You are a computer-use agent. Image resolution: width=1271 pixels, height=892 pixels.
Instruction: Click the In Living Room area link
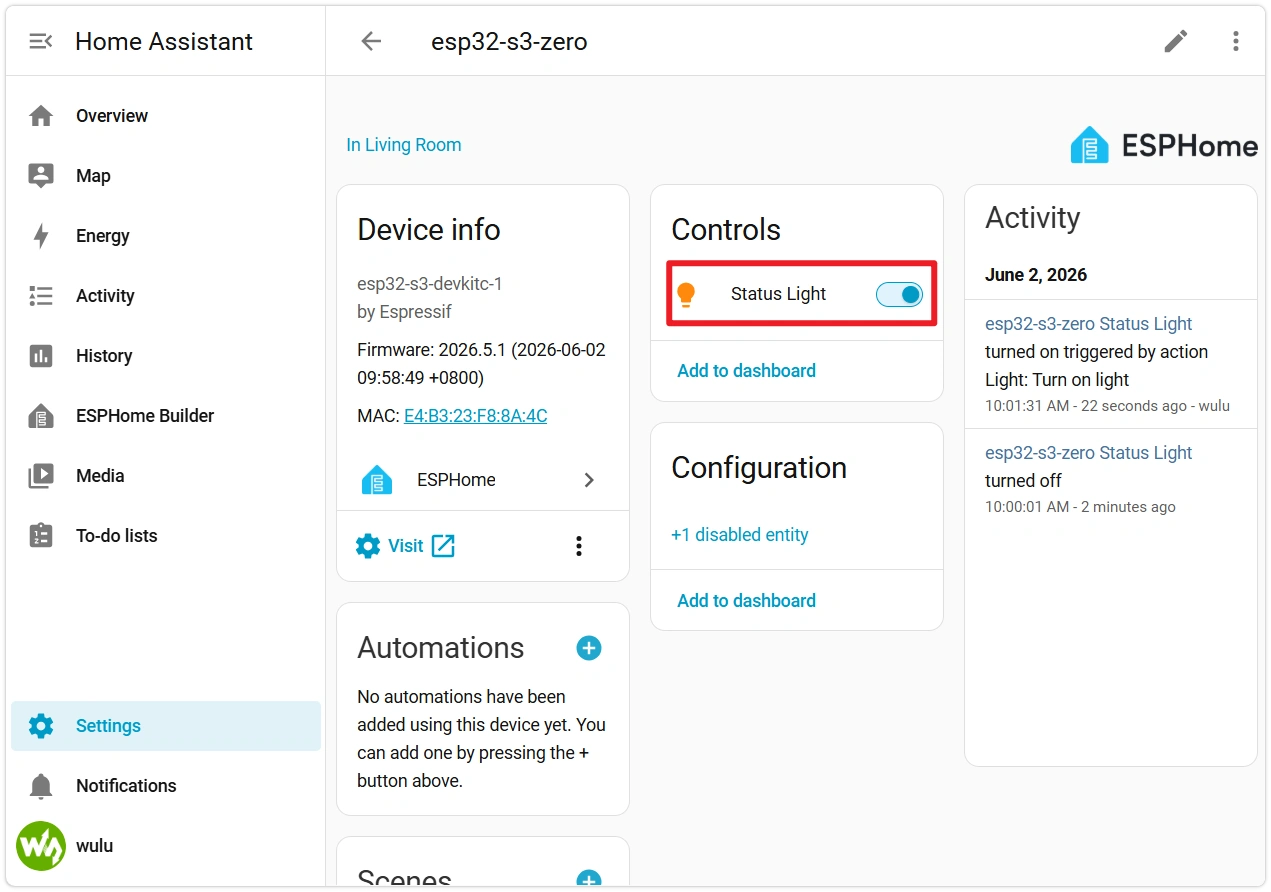pos(404,145)
